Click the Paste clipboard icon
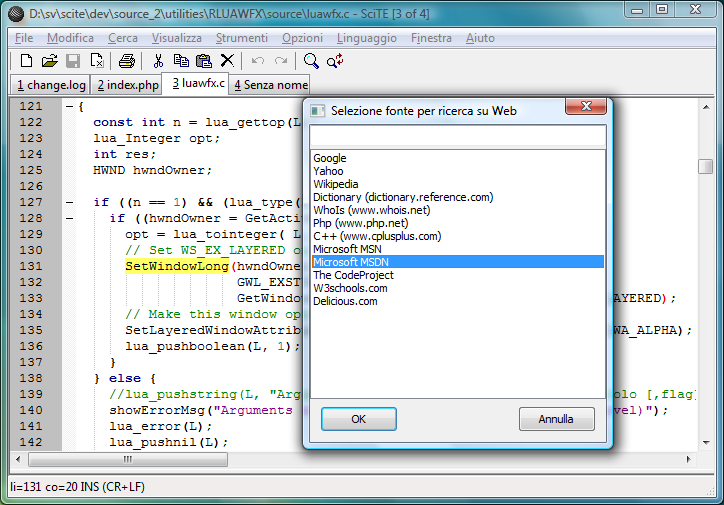Image resolution: width=724 pixels, height=505 pixels. click(204, 61)
